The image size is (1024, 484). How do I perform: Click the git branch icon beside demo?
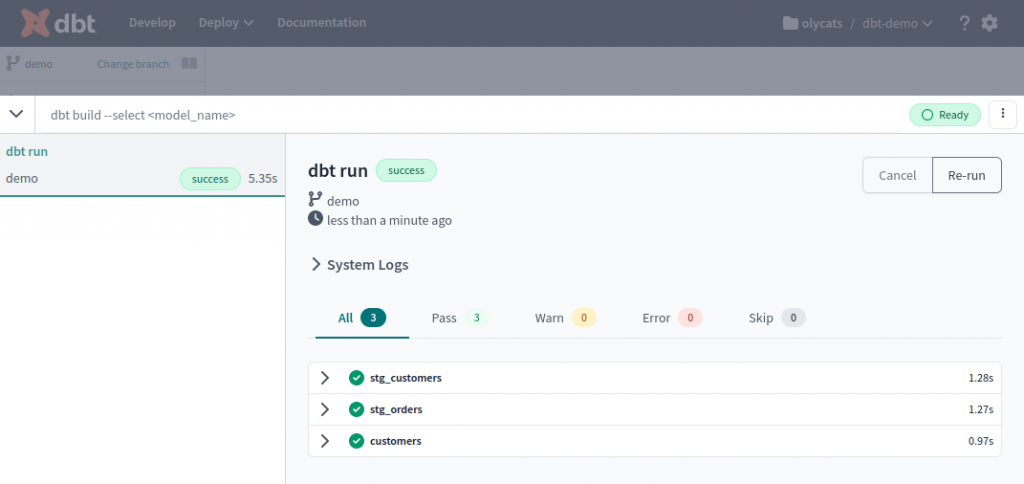pyautogui.click(x=12, y=63)
